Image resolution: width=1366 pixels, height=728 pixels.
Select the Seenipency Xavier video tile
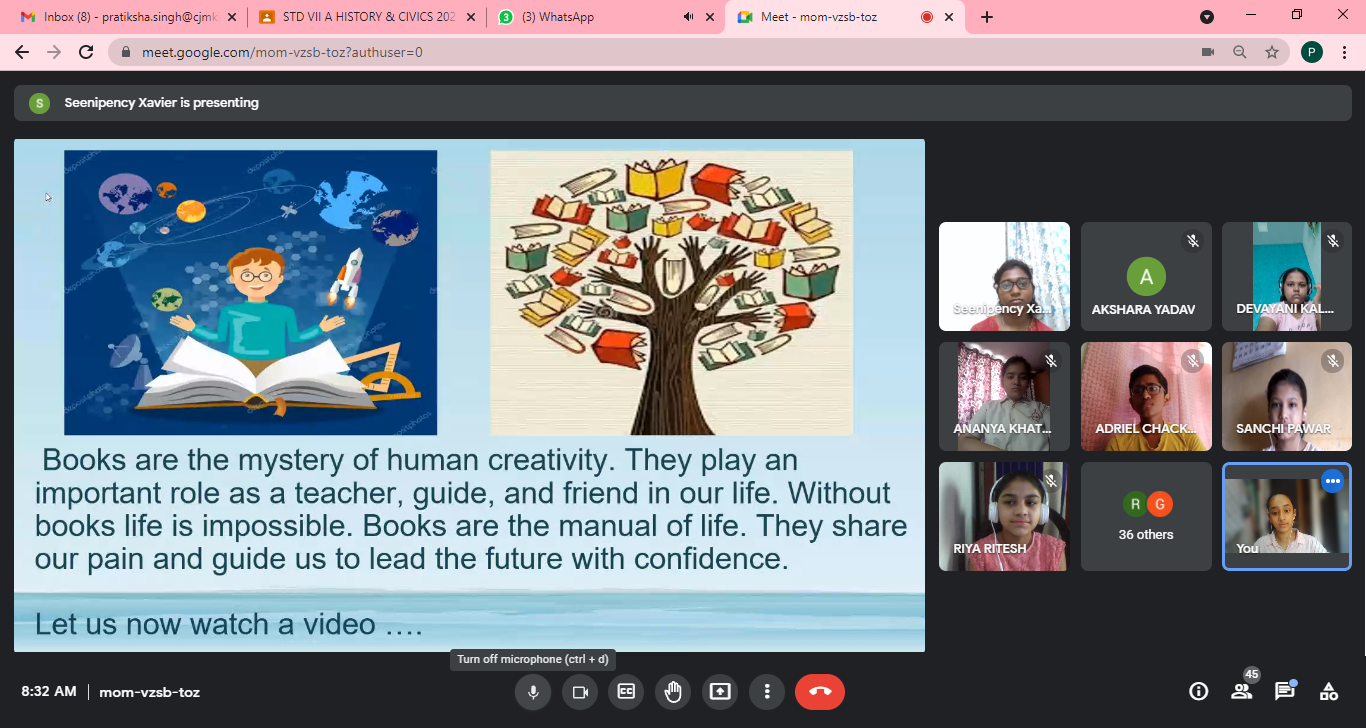pos(1004,276)
